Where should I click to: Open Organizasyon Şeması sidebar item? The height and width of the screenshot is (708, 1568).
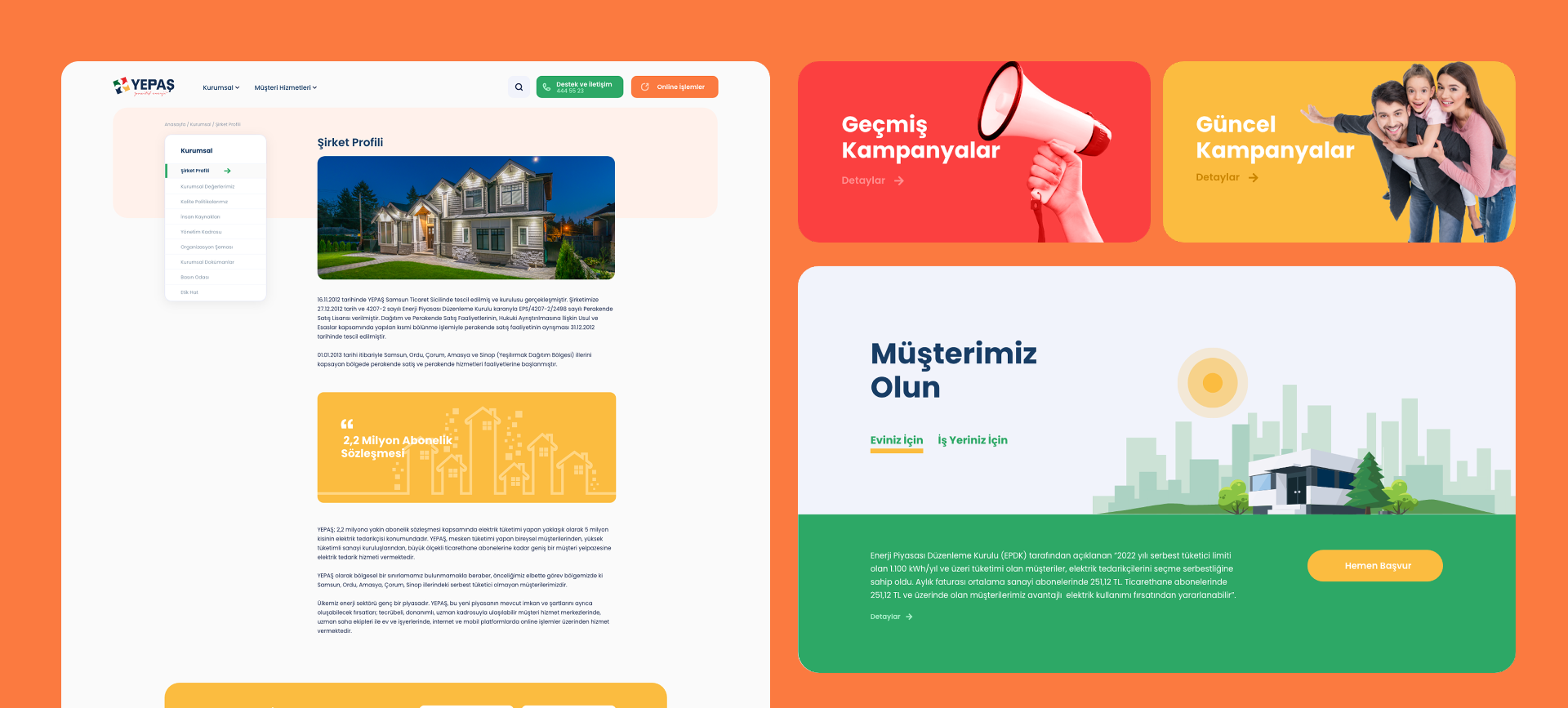(x=207, y=247)
